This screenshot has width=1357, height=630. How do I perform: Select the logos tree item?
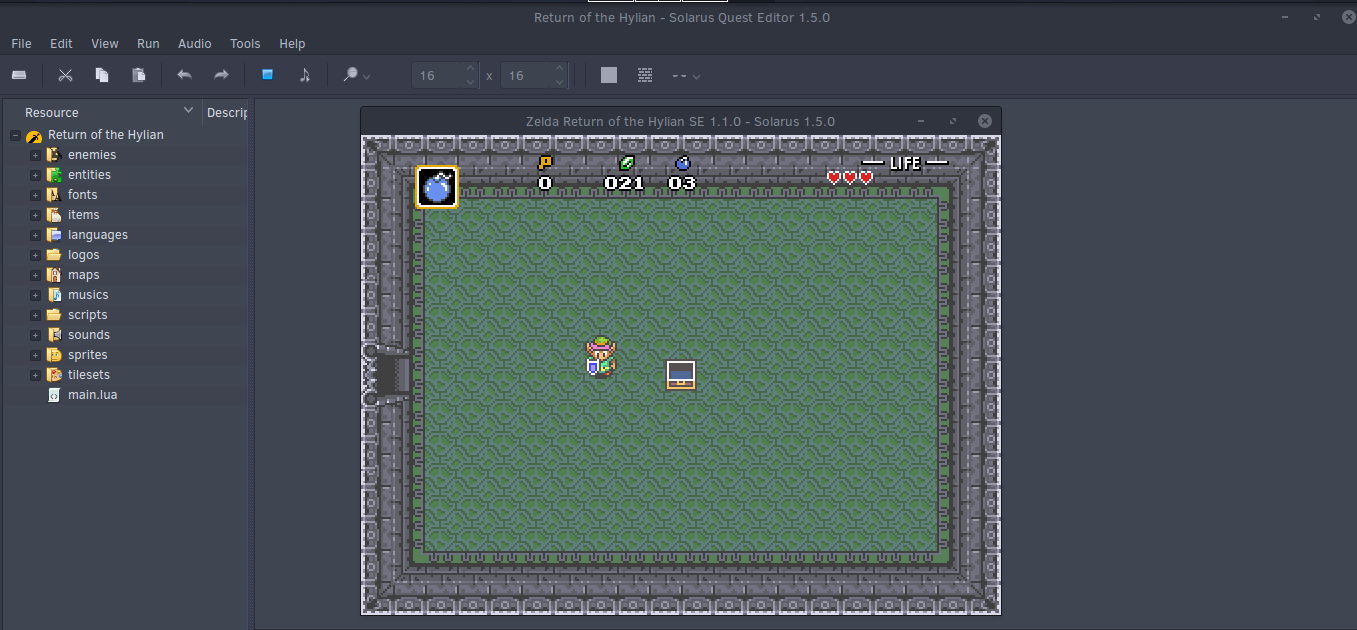click(84, 255)
